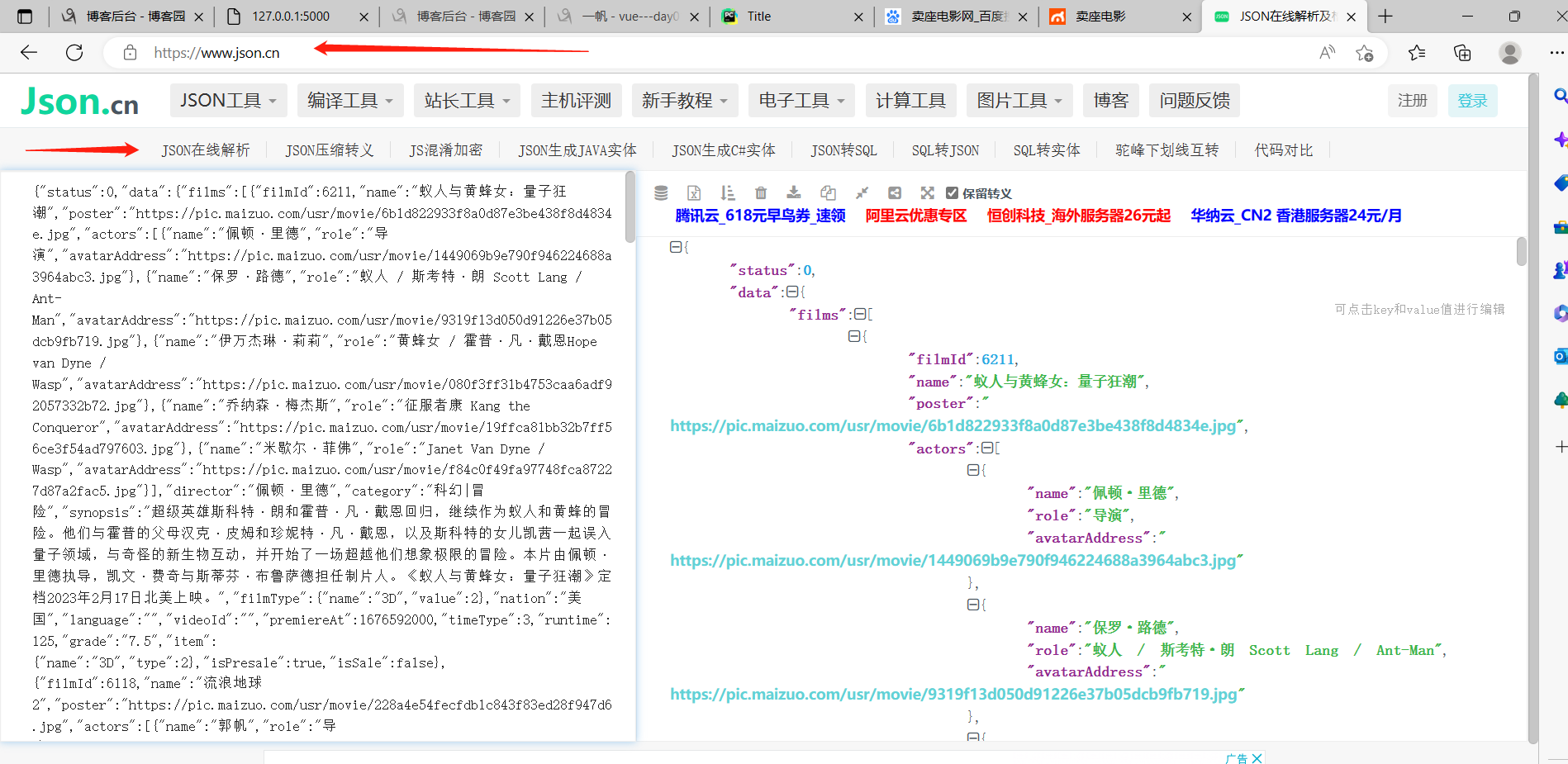Open the Microsoft 365 icon in sidebar
Image resolution: width=1568 pixels, height=764 pixels.
click(1560, 313)
